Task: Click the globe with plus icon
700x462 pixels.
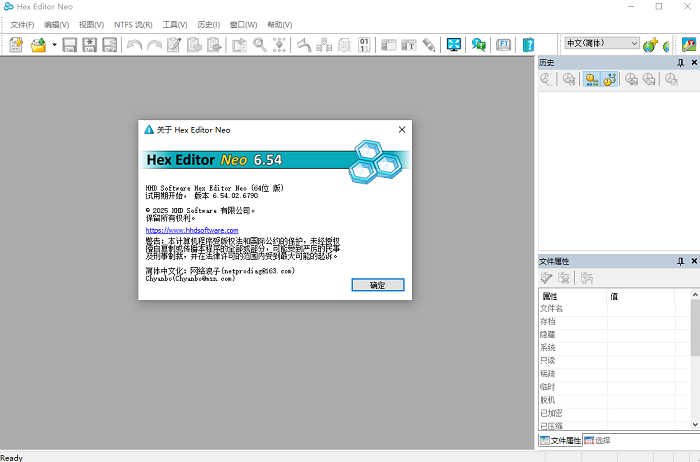Action: pos(651,44)
